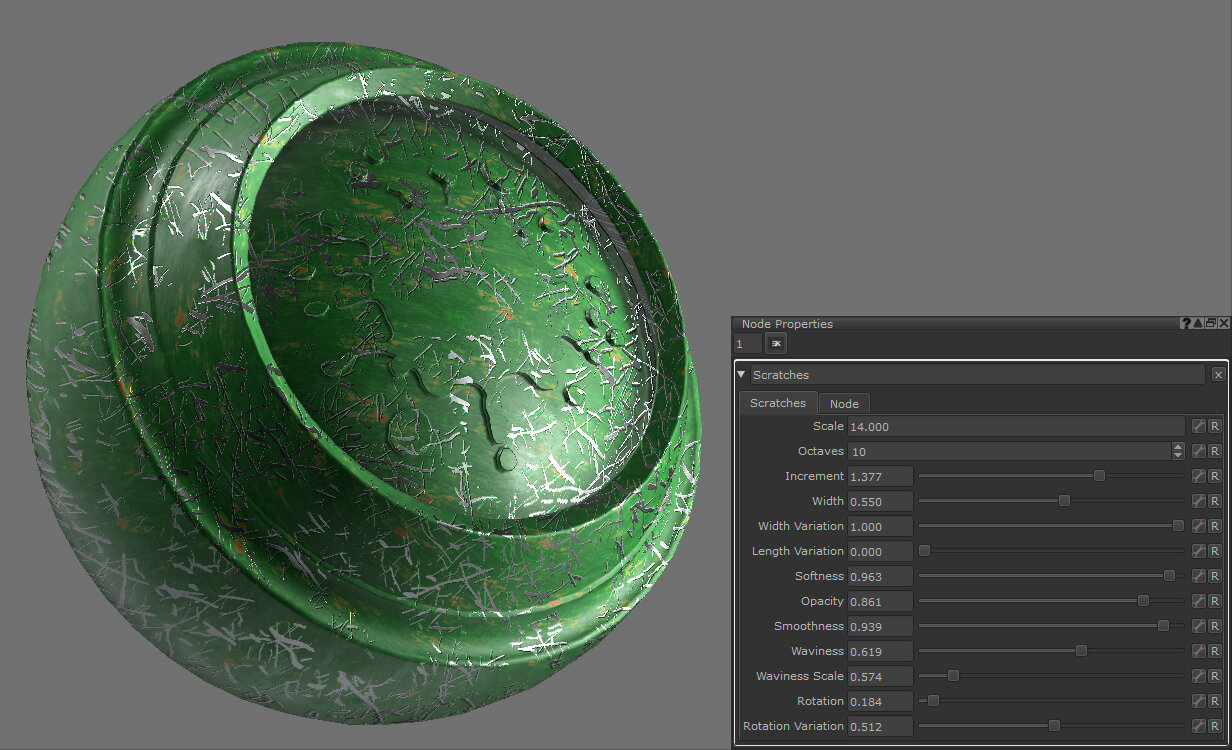Click the help question mark in Node Properties
The width and height of the screenshot is (1232, 750).
tap(1186, 324)
